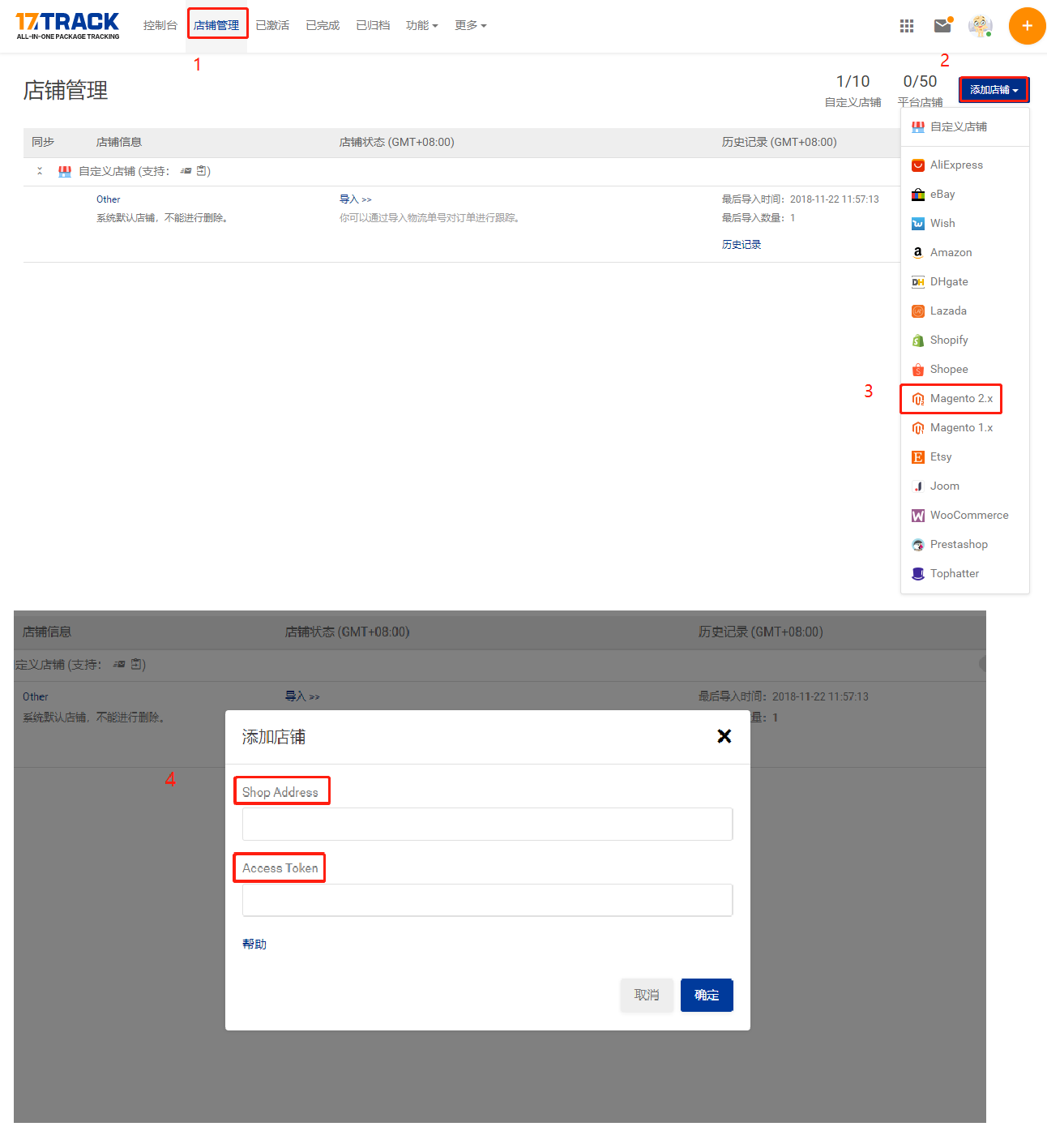This screenshot has width=1047, height=1148.
Task: Click the 1/10 自定义店铺 counter
Action: (x=853, y=91)
